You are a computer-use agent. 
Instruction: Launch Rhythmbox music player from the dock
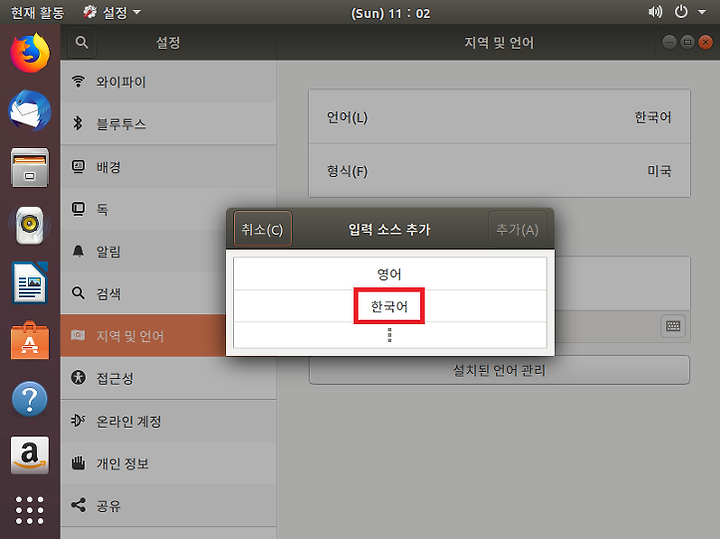30,225
